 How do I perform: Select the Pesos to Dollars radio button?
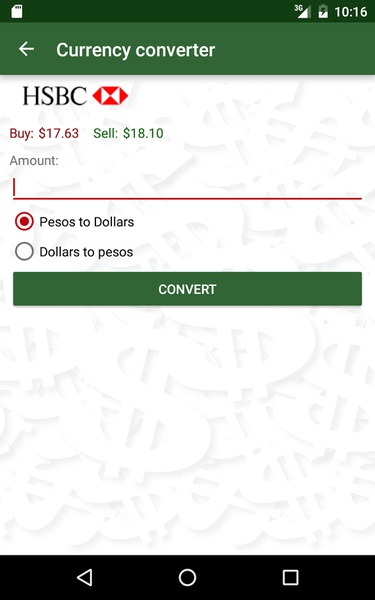24,222
